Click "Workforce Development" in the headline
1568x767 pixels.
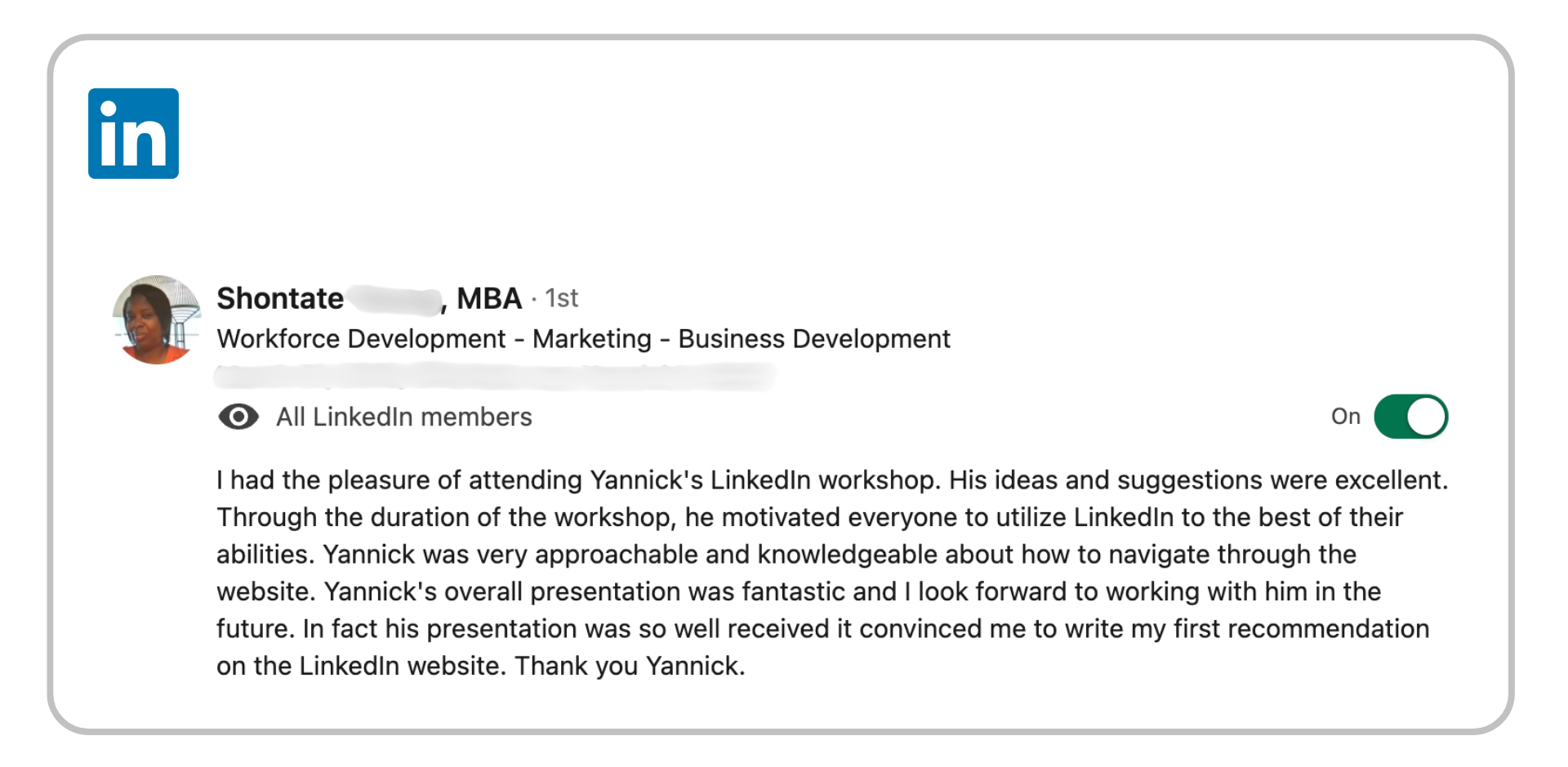pos(361,339)
